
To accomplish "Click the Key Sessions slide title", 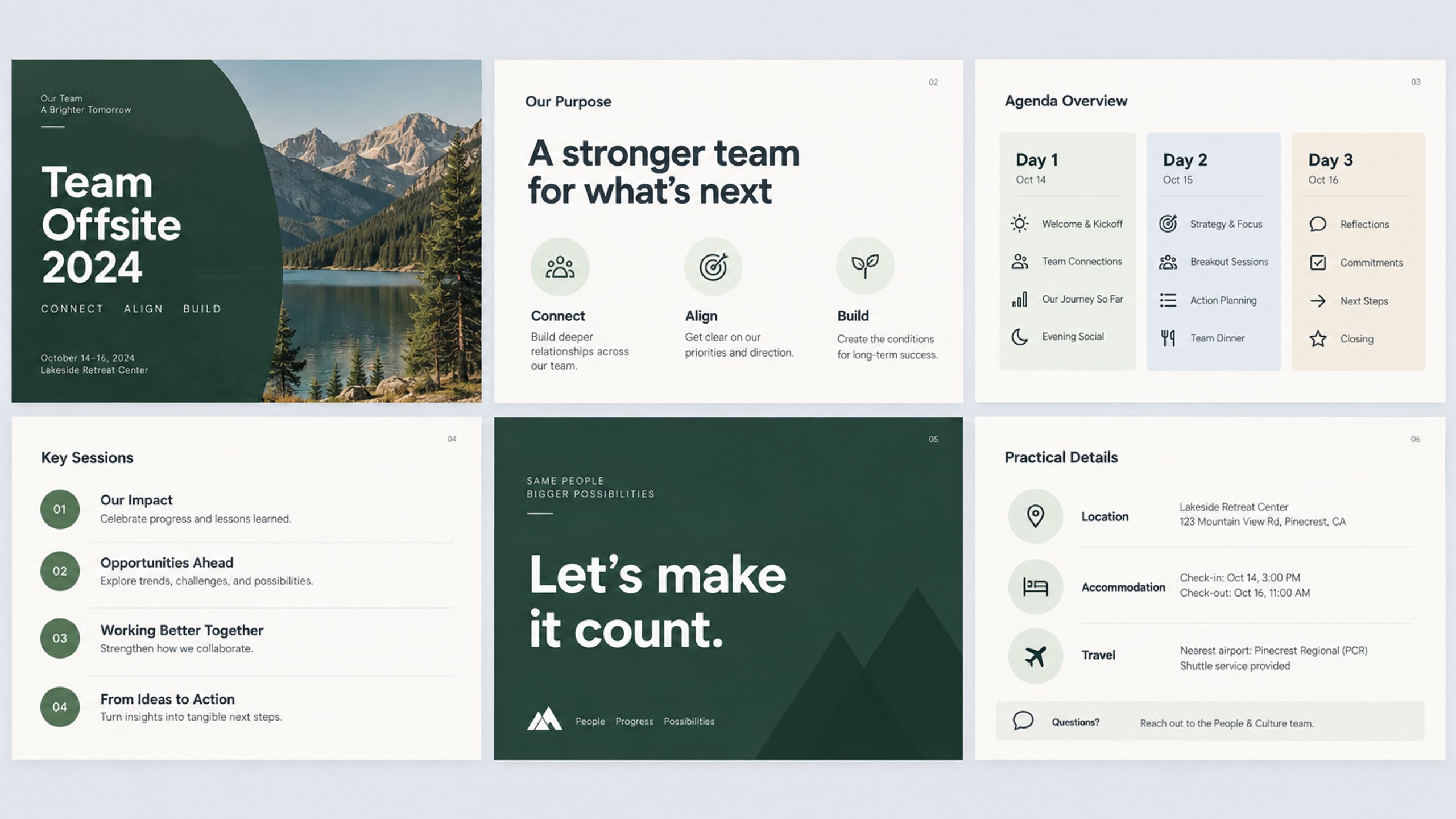I will coord(87,458).
